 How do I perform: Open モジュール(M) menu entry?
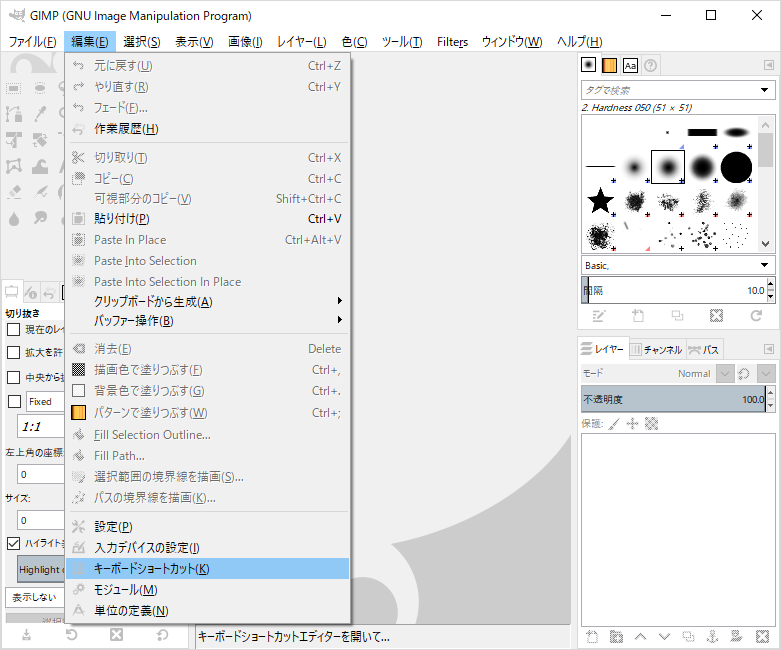pyautogui.click(x=208, y=590)
